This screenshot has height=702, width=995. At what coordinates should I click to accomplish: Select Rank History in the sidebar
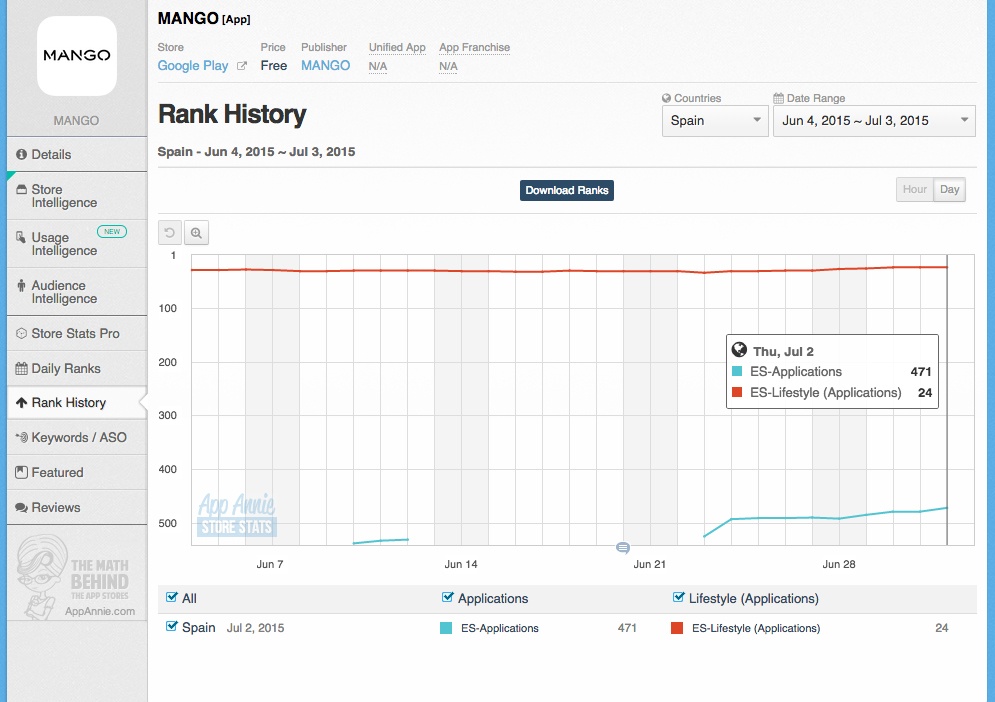coord(77,402)
